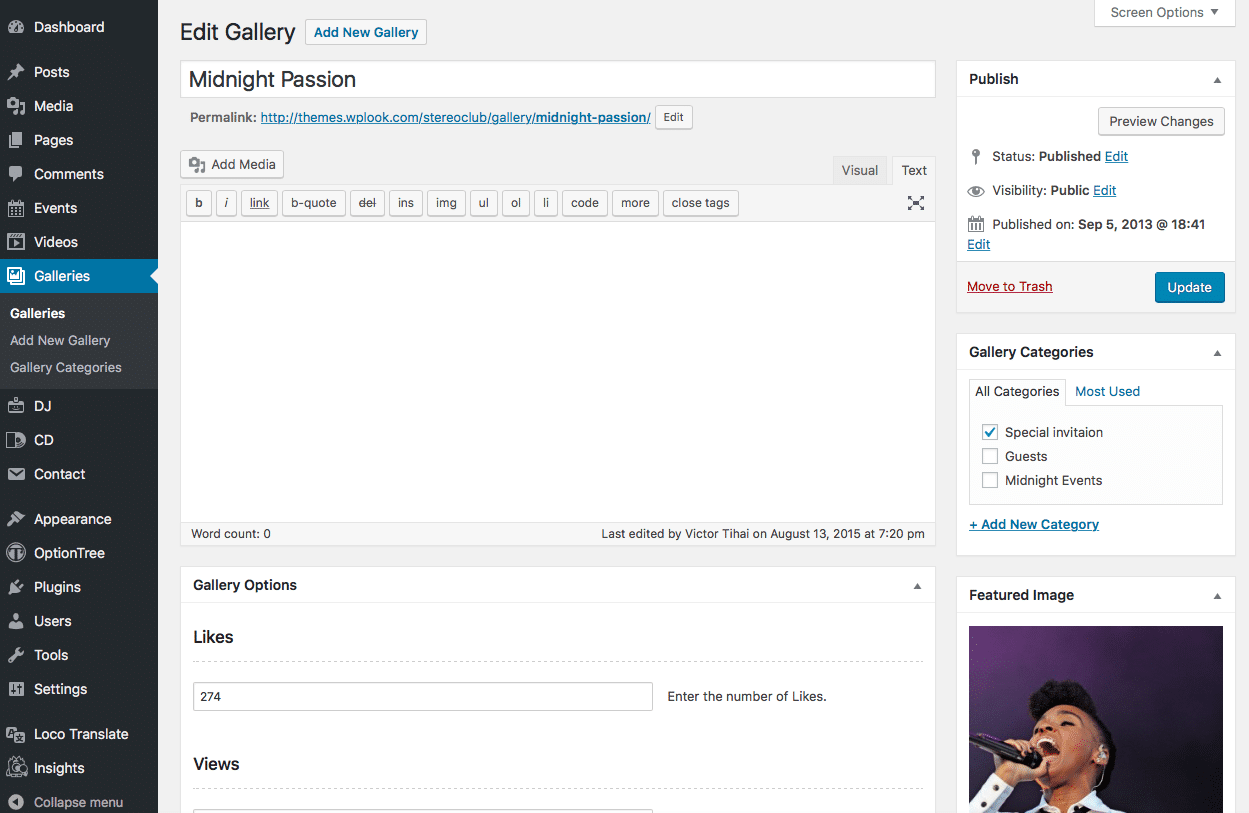Switch to the Visual editor tab

pos(860,170)
